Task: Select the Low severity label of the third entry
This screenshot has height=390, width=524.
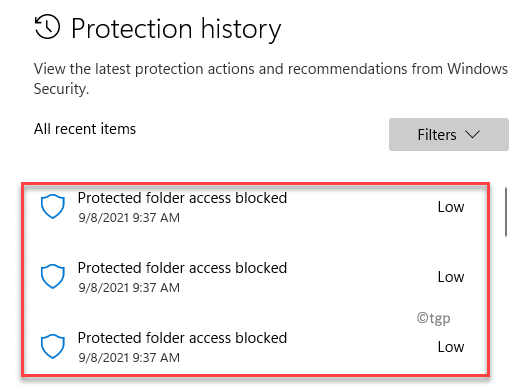Action: pyautogui.click(x=451, y=347)
